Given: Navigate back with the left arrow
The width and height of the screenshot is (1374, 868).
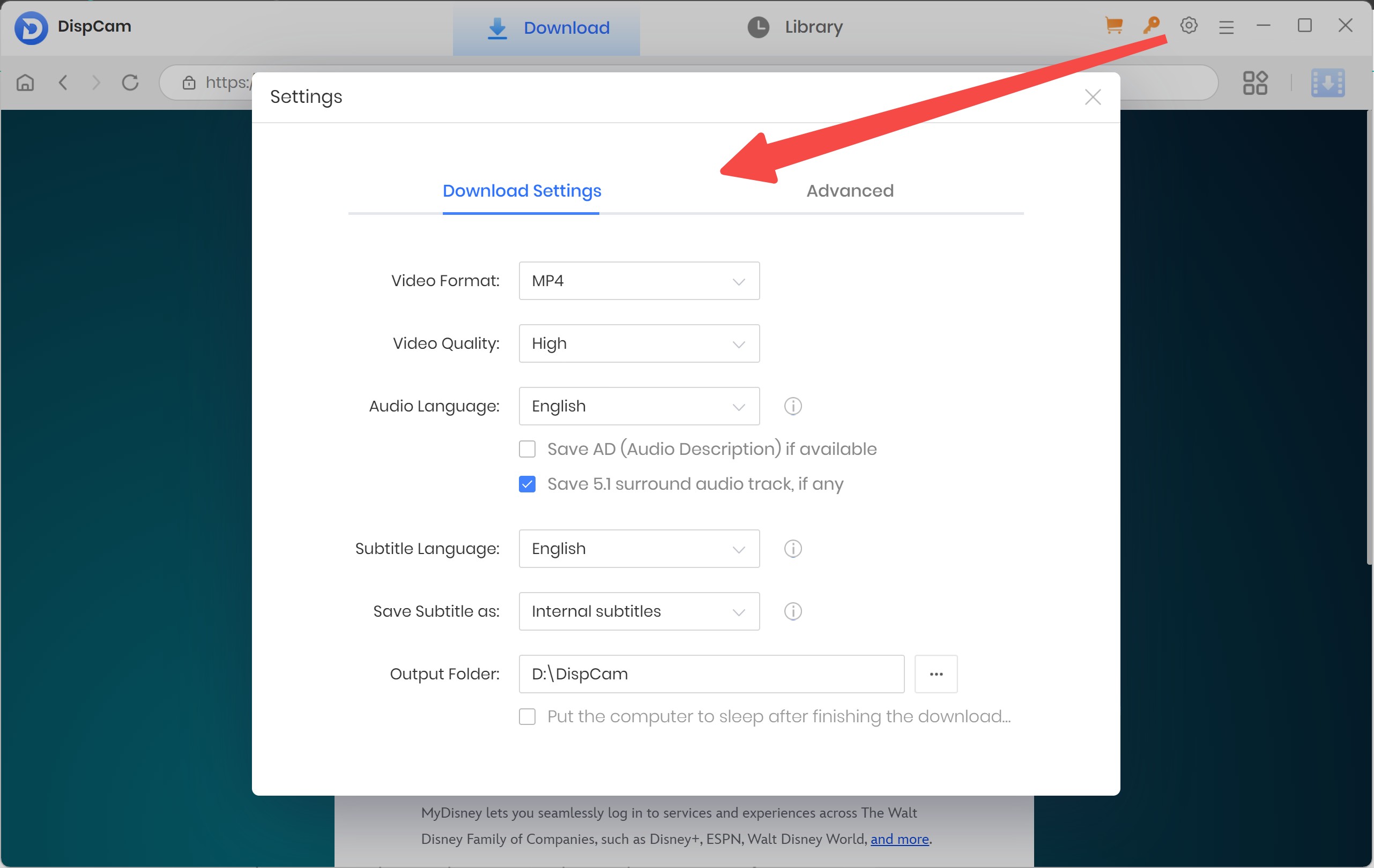Looking at the screenshot, I should [63, 83].
